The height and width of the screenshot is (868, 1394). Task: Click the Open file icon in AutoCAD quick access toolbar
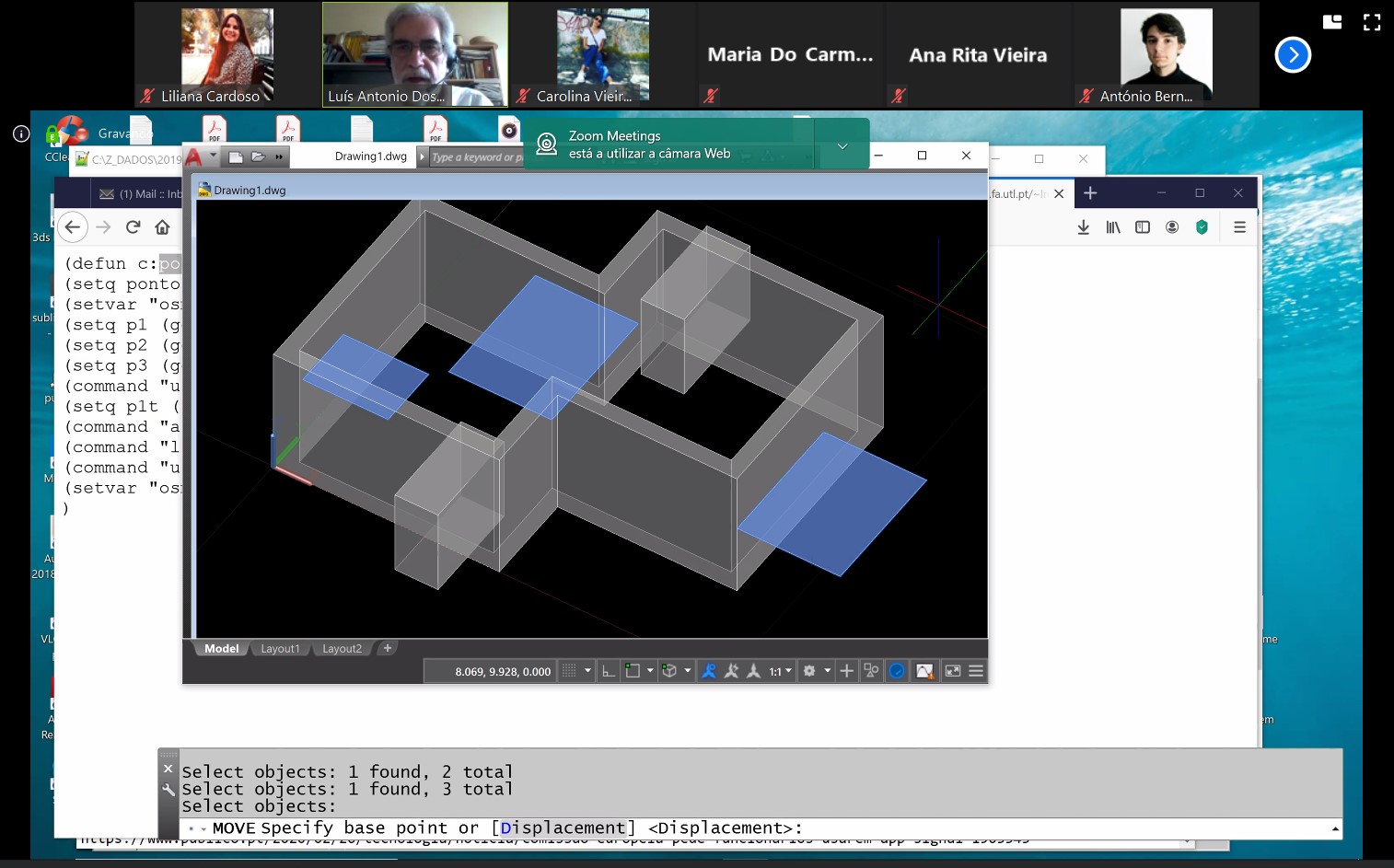[259, 157]
